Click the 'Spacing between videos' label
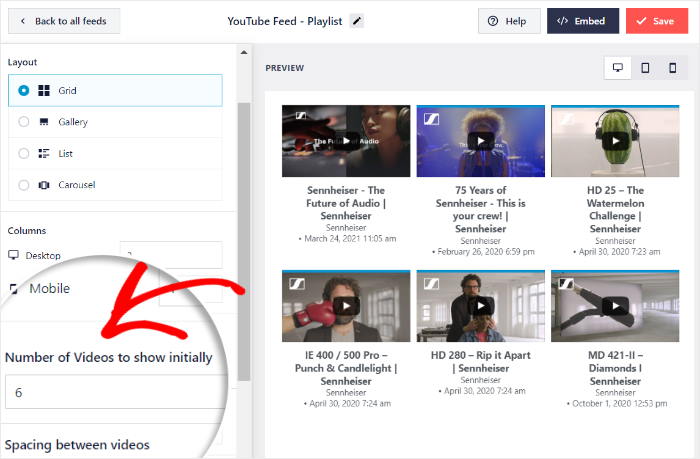700x459 pixels. [x=77, y=445]
